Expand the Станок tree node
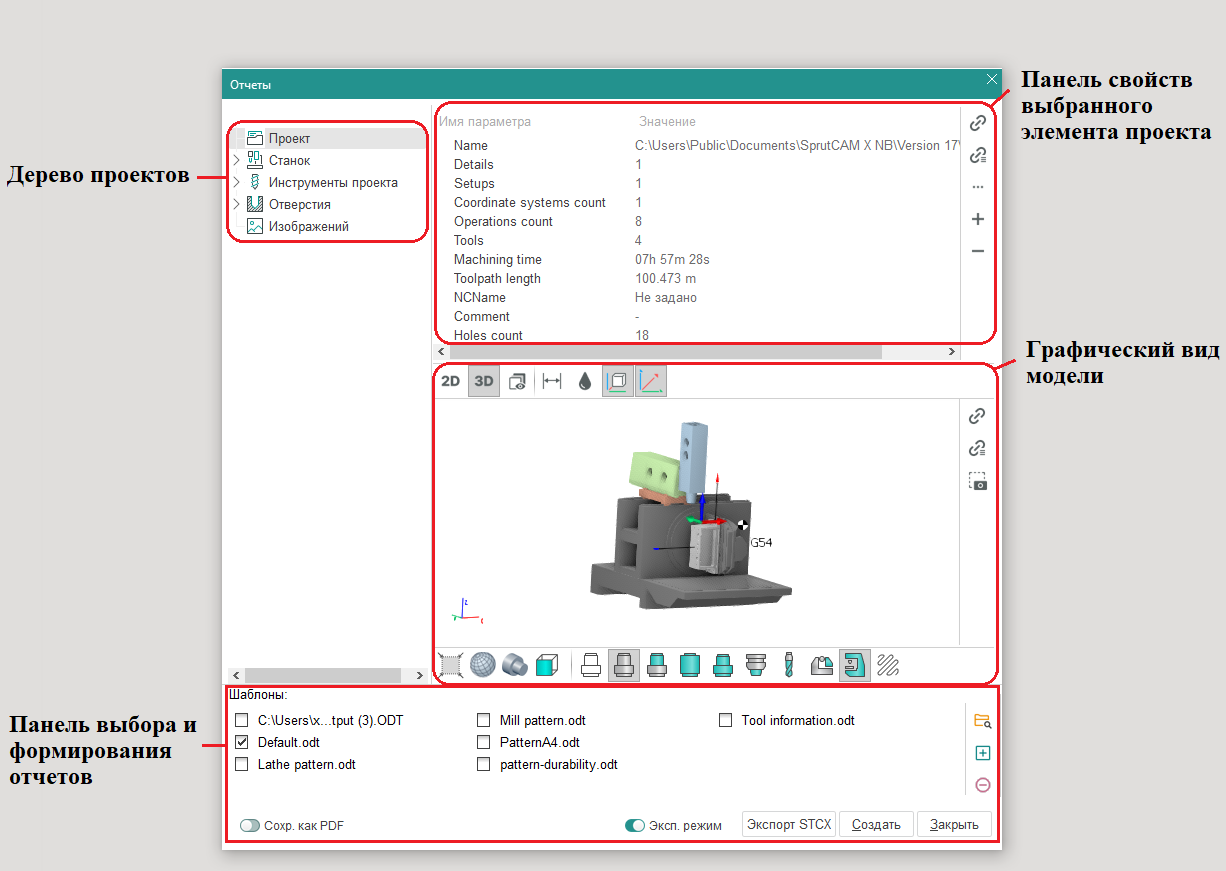1226x871 pixels. point(237,160)
